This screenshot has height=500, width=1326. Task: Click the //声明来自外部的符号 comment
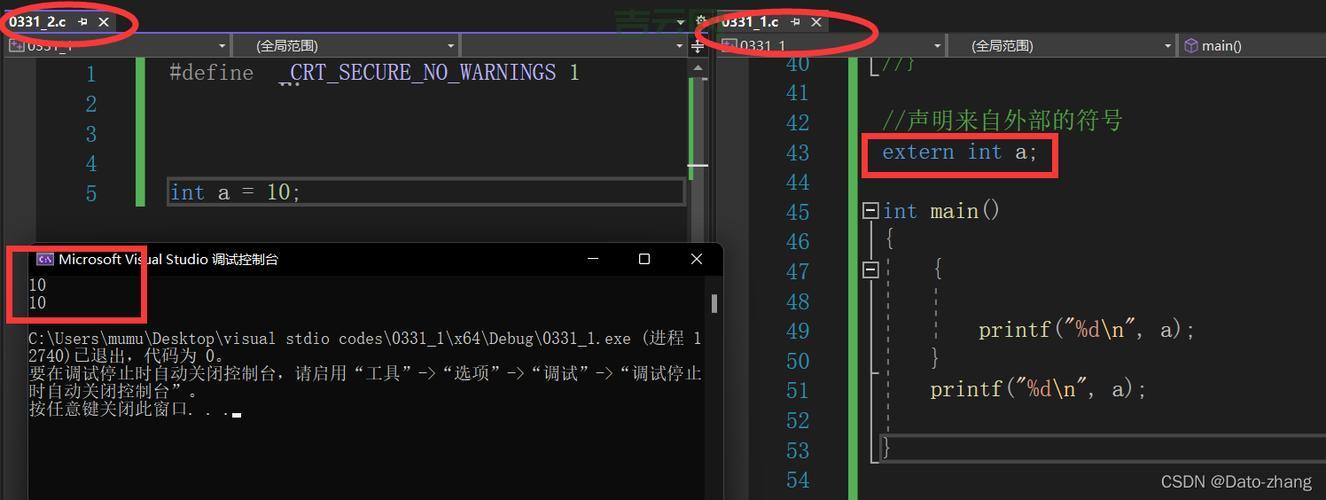coord(1002,121)
